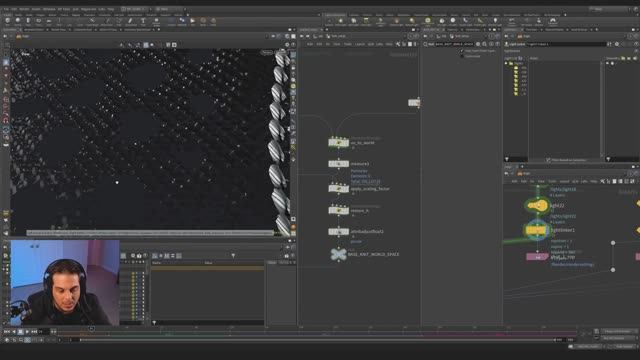Click the obj path in viewport pane
640x360 pixels.
coord(24,36)
